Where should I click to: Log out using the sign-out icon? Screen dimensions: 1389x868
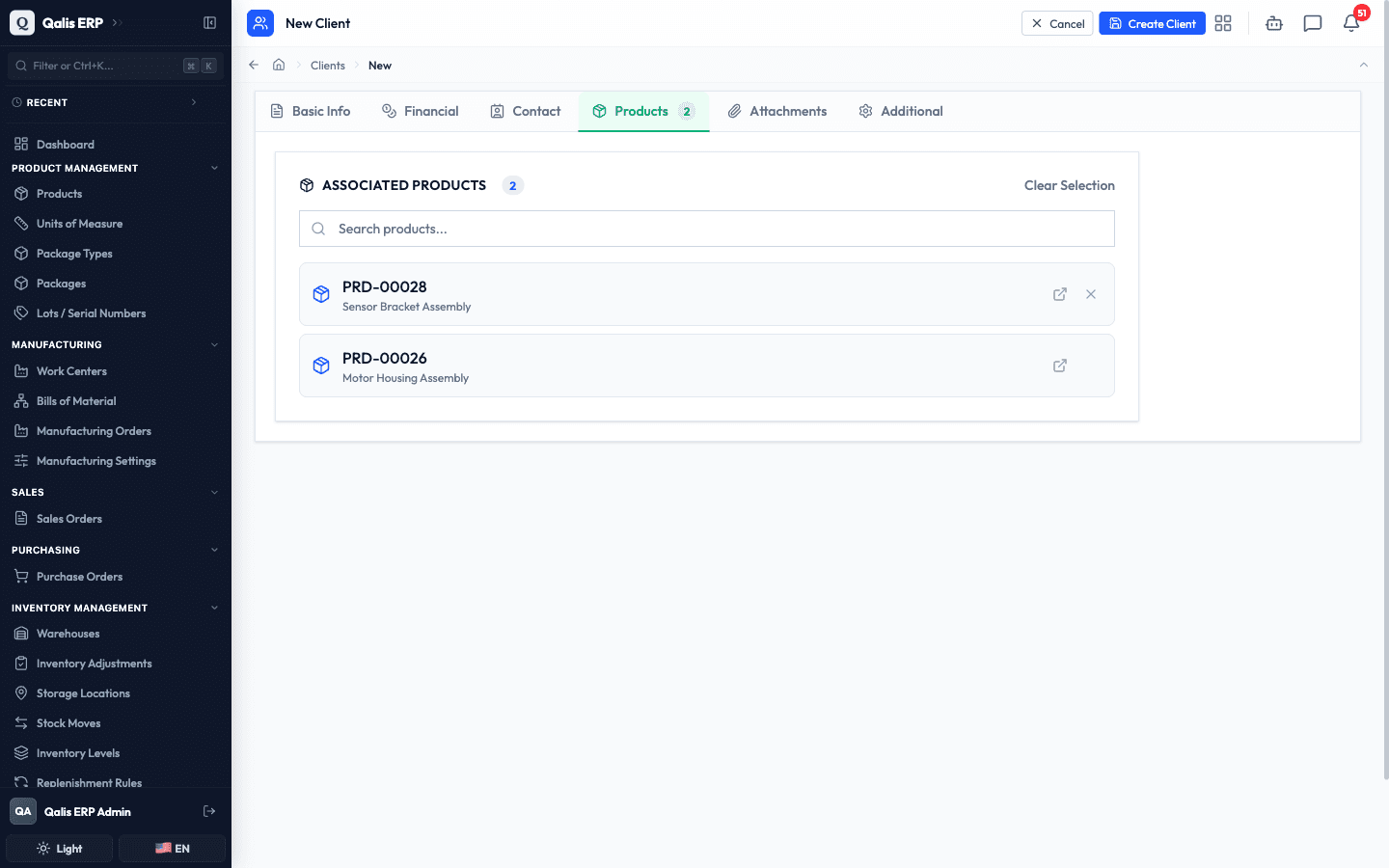click(209, 811)
